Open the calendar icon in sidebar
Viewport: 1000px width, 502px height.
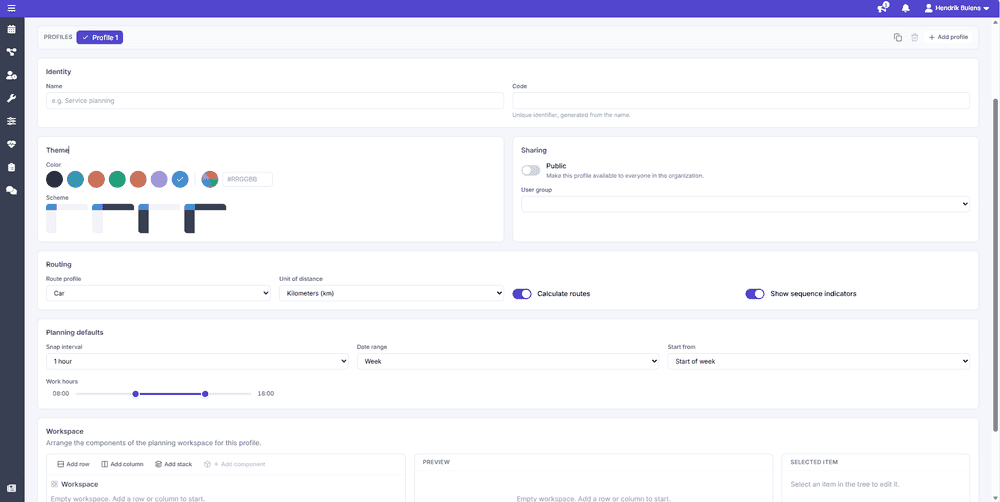point(11,29)
